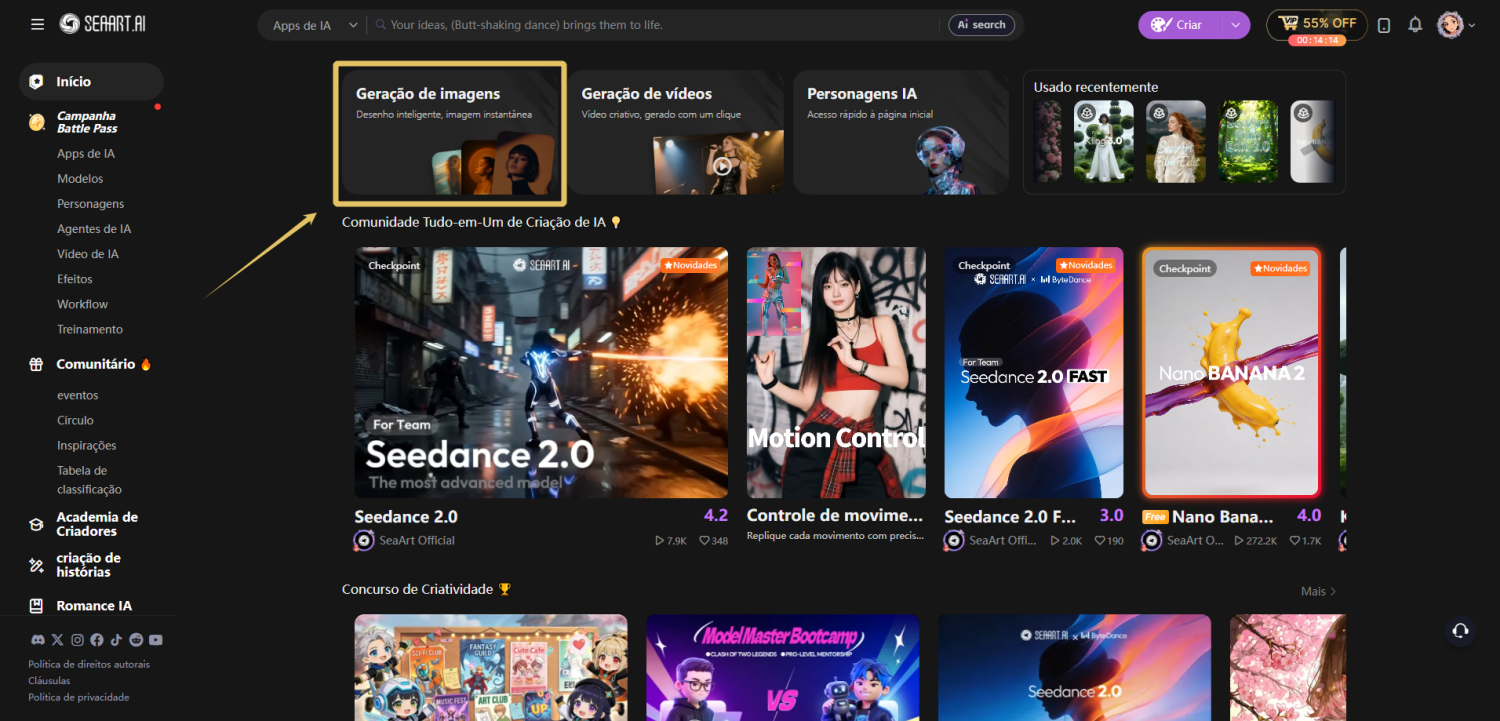Click the graduation cap icon for Academia de Criadores
Viewport: 1500px width, 721px height.
tap(37, 524)
